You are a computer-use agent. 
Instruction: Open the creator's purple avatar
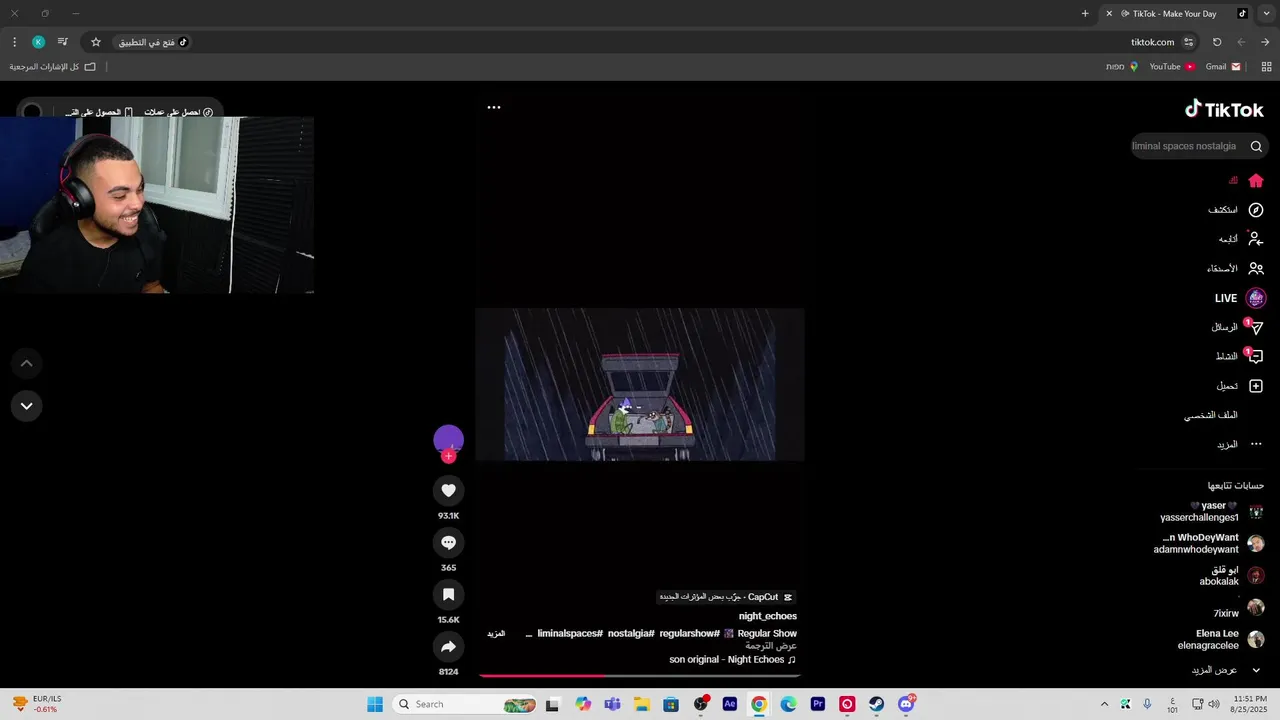point(448,439)
